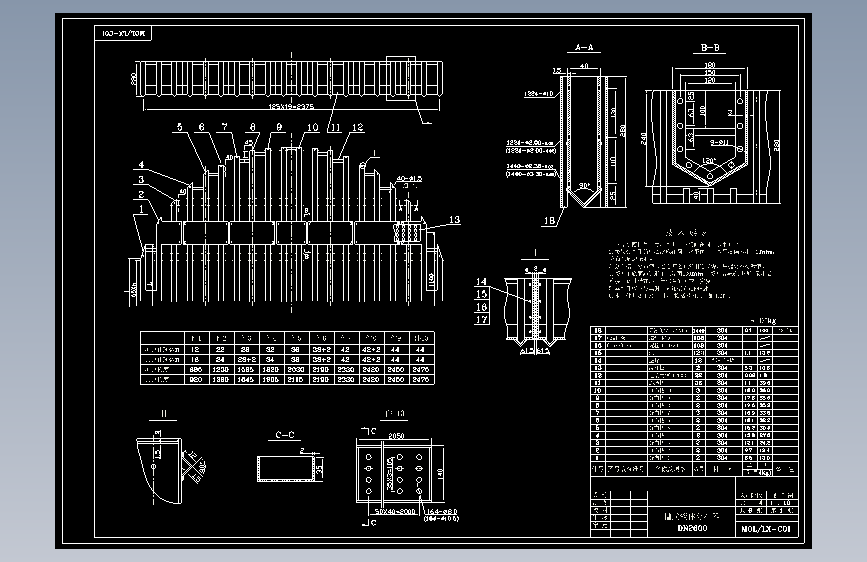Viewport: 867px width, 562px height.
Task: Click callout number 15 in detail I
Action: pyautogui.click(x=481, y=294)
